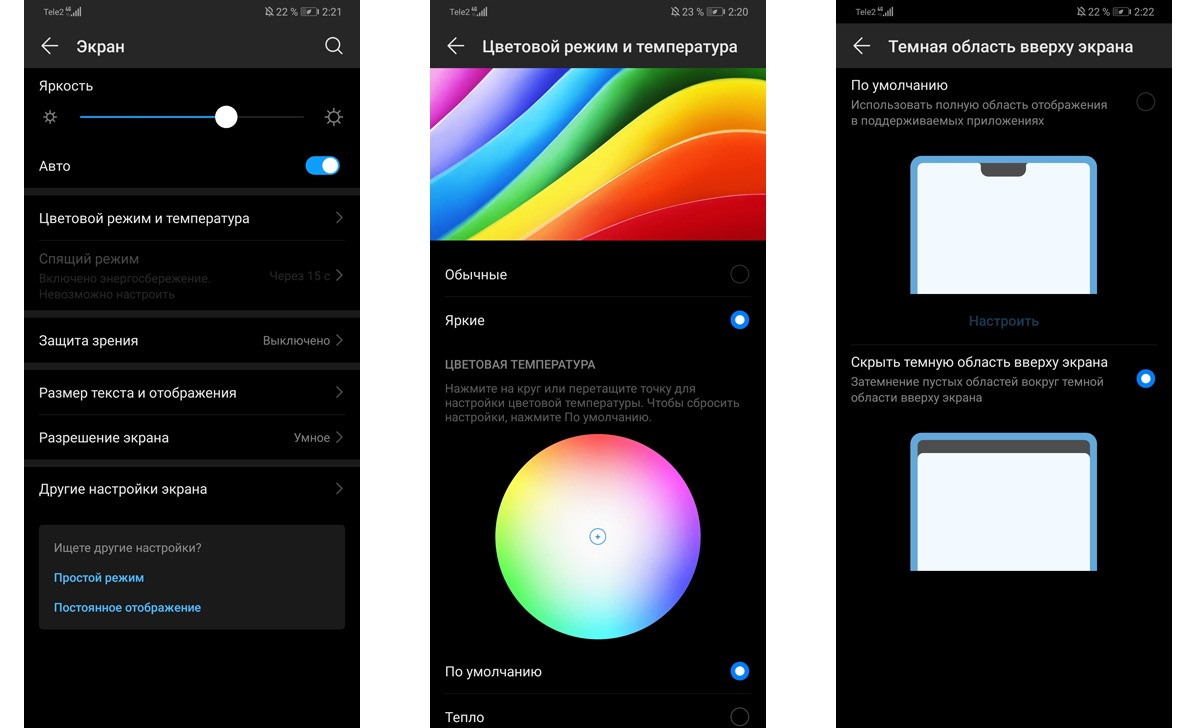
Task: Choose По умолчанию full display area option
Action: 1145,101
